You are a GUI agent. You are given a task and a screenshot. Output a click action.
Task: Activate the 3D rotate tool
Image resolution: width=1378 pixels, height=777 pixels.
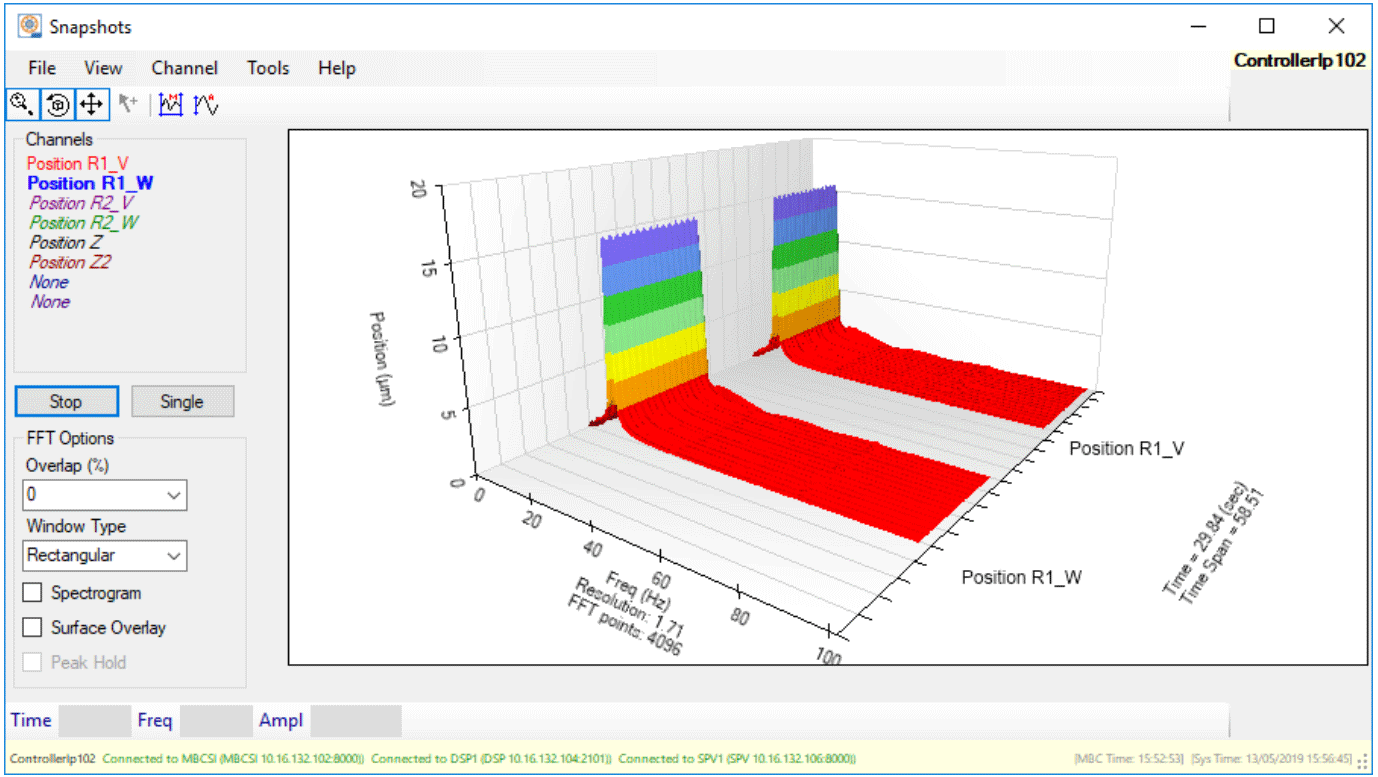tap(57, 104)
